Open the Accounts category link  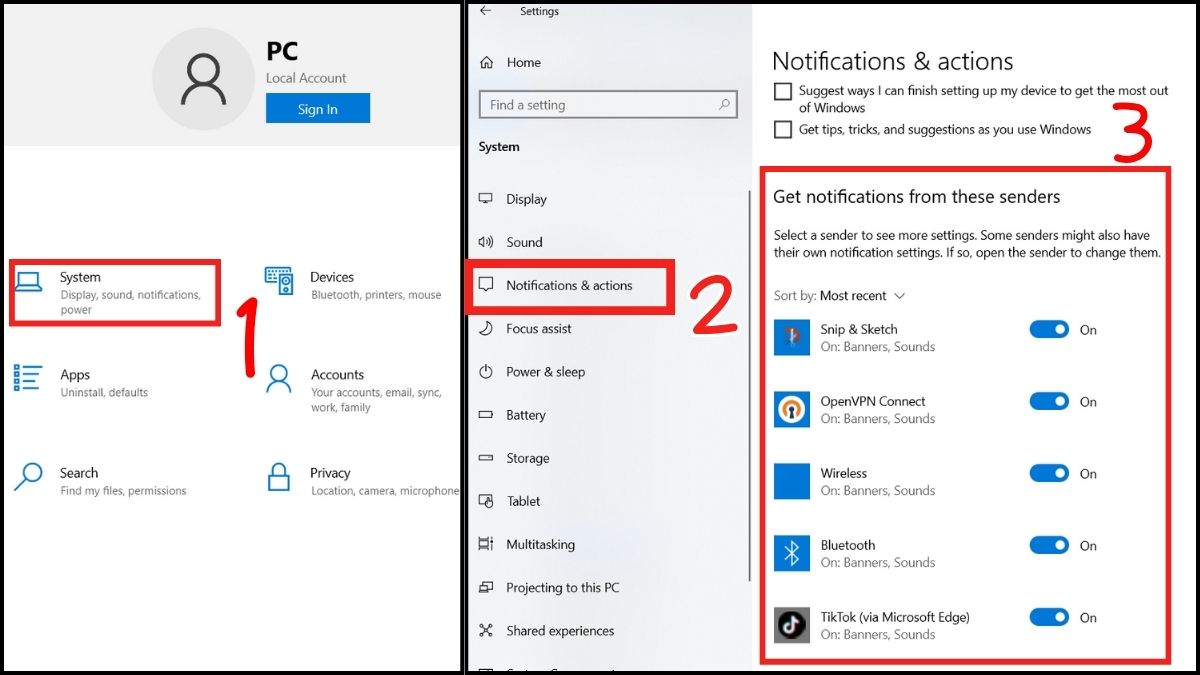(354, 390)
